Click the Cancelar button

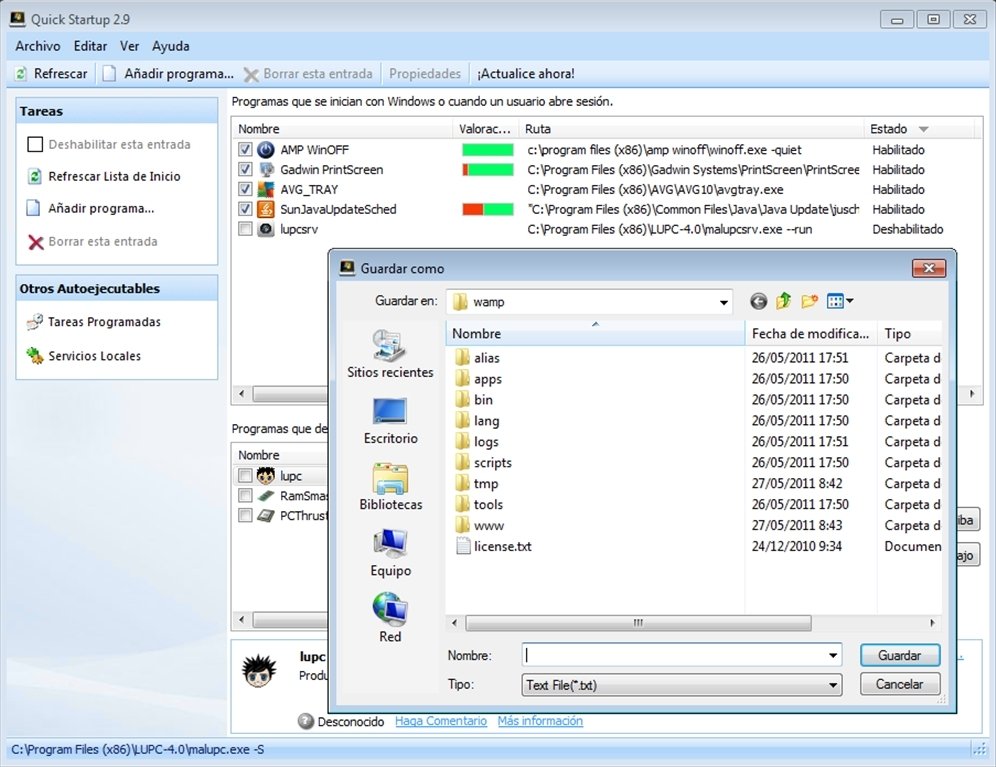click(900, 684)
